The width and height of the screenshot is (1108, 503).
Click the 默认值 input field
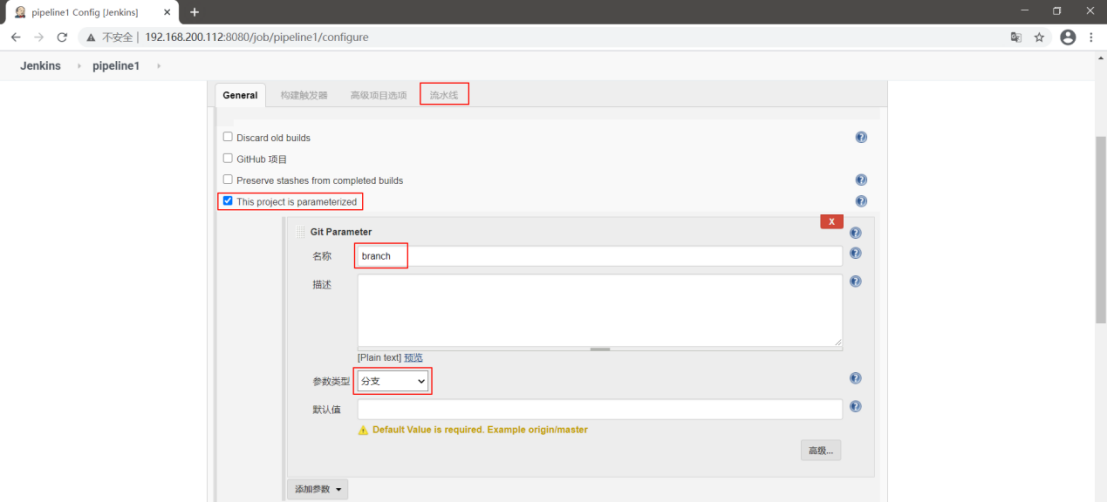click(600, 409)
